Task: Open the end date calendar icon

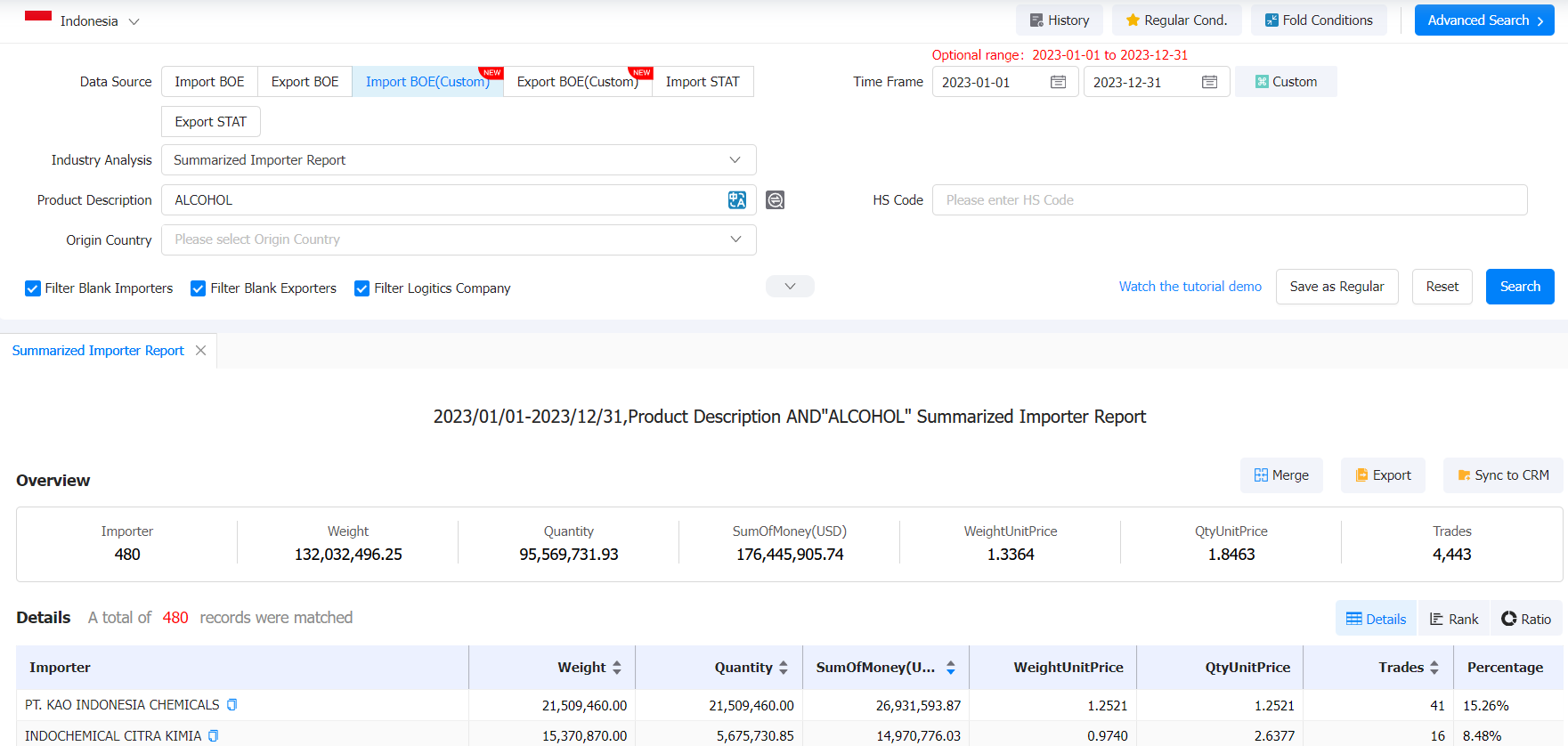Action: point(1209,82)
